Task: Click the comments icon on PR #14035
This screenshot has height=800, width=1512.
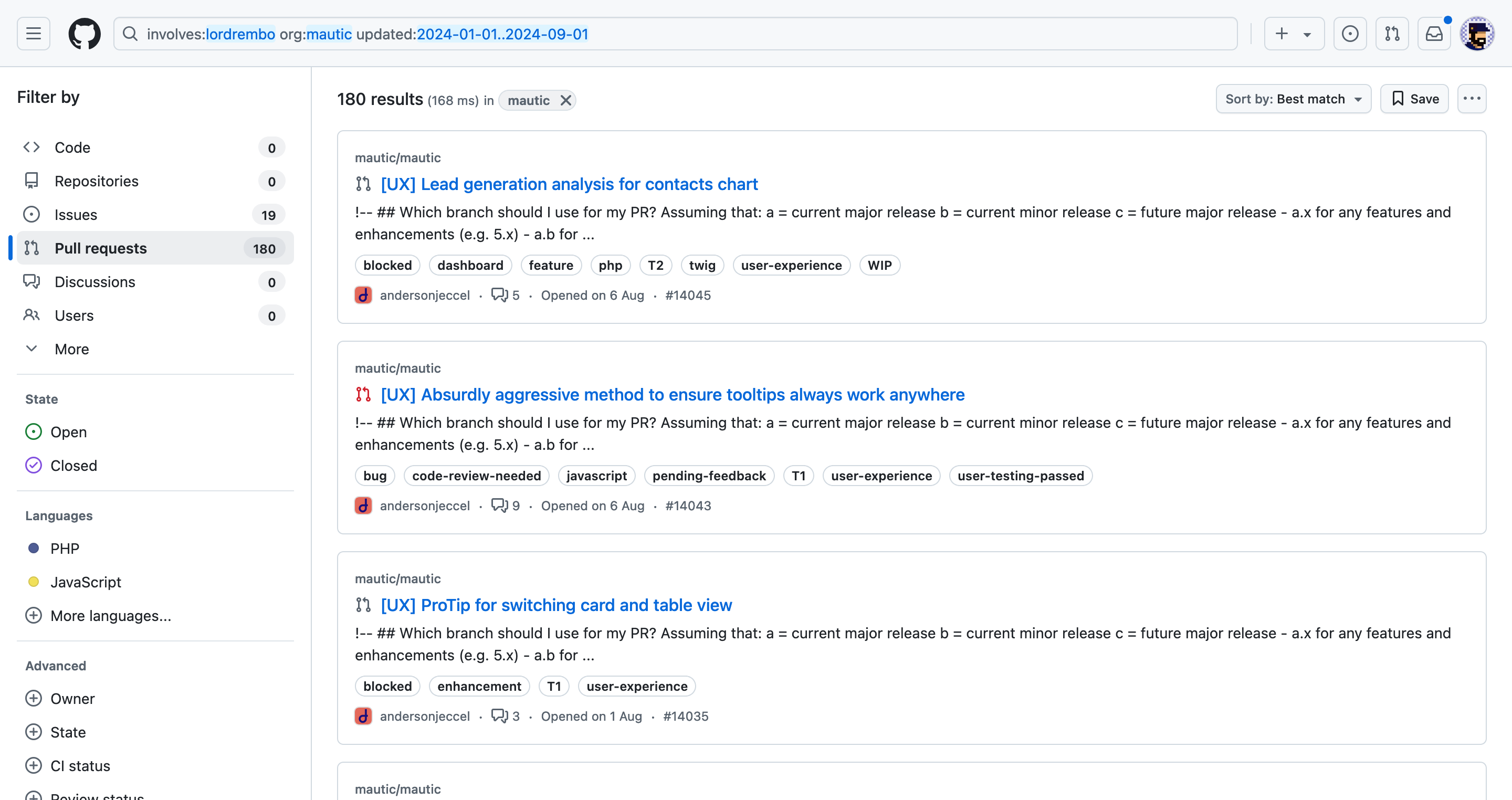Action: [499, 715]
